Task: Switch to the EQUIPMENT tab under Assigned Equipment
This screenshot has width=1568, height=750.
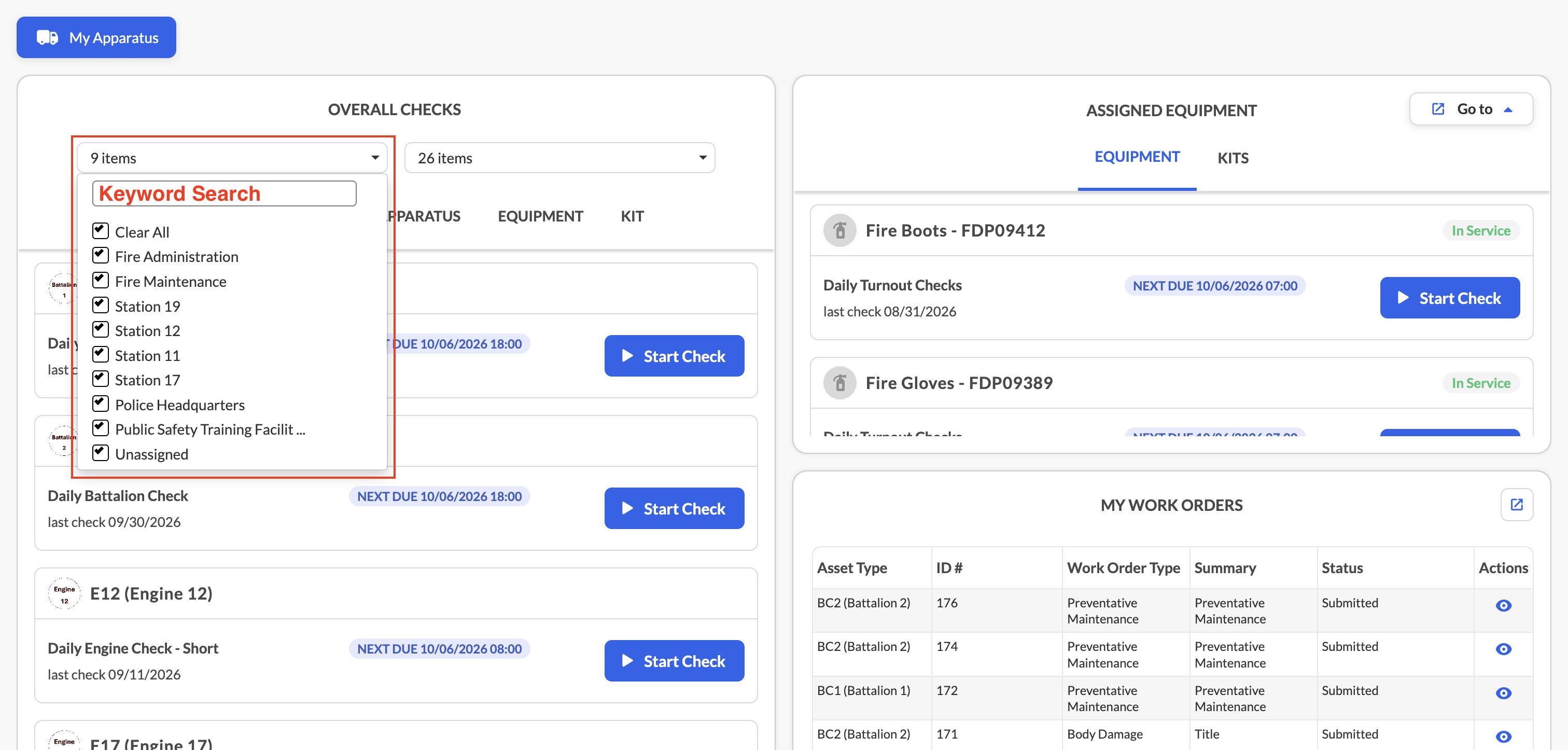Action: [1137, 157]
